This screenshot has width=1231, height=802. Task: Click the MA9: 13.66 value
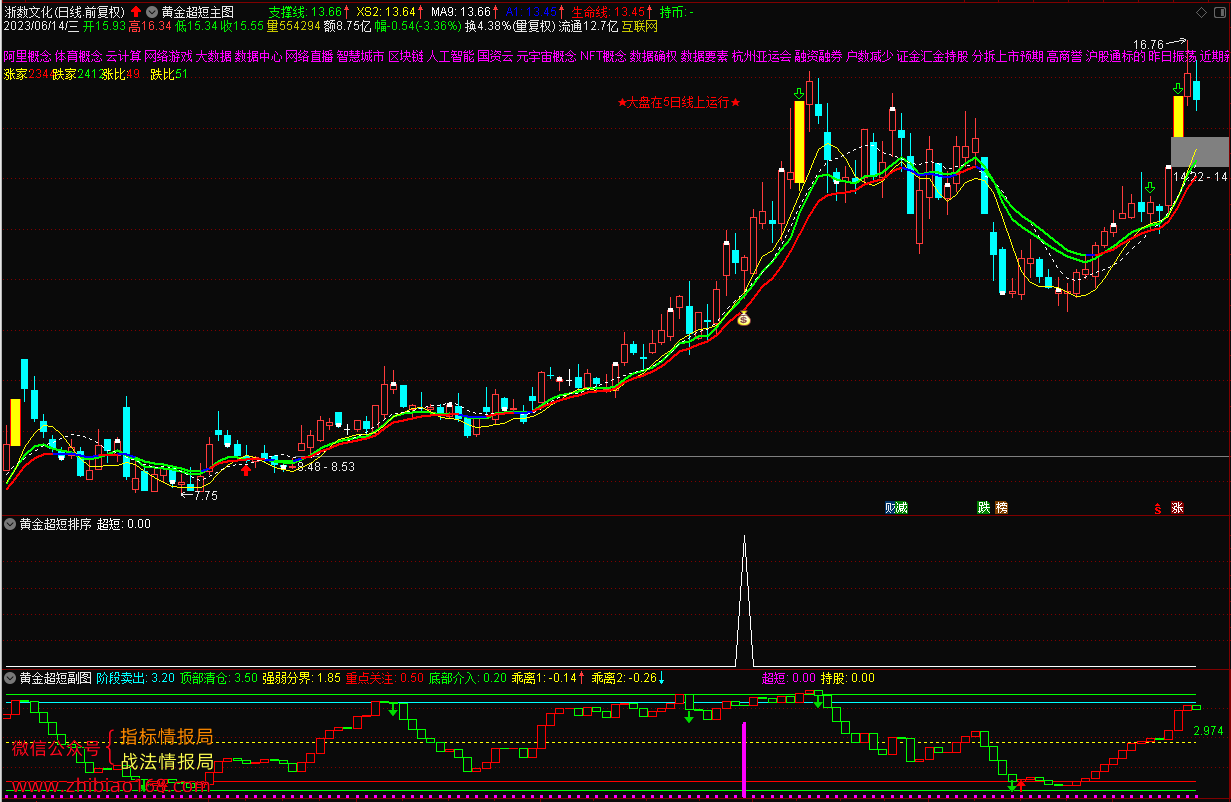click(462, 12)
